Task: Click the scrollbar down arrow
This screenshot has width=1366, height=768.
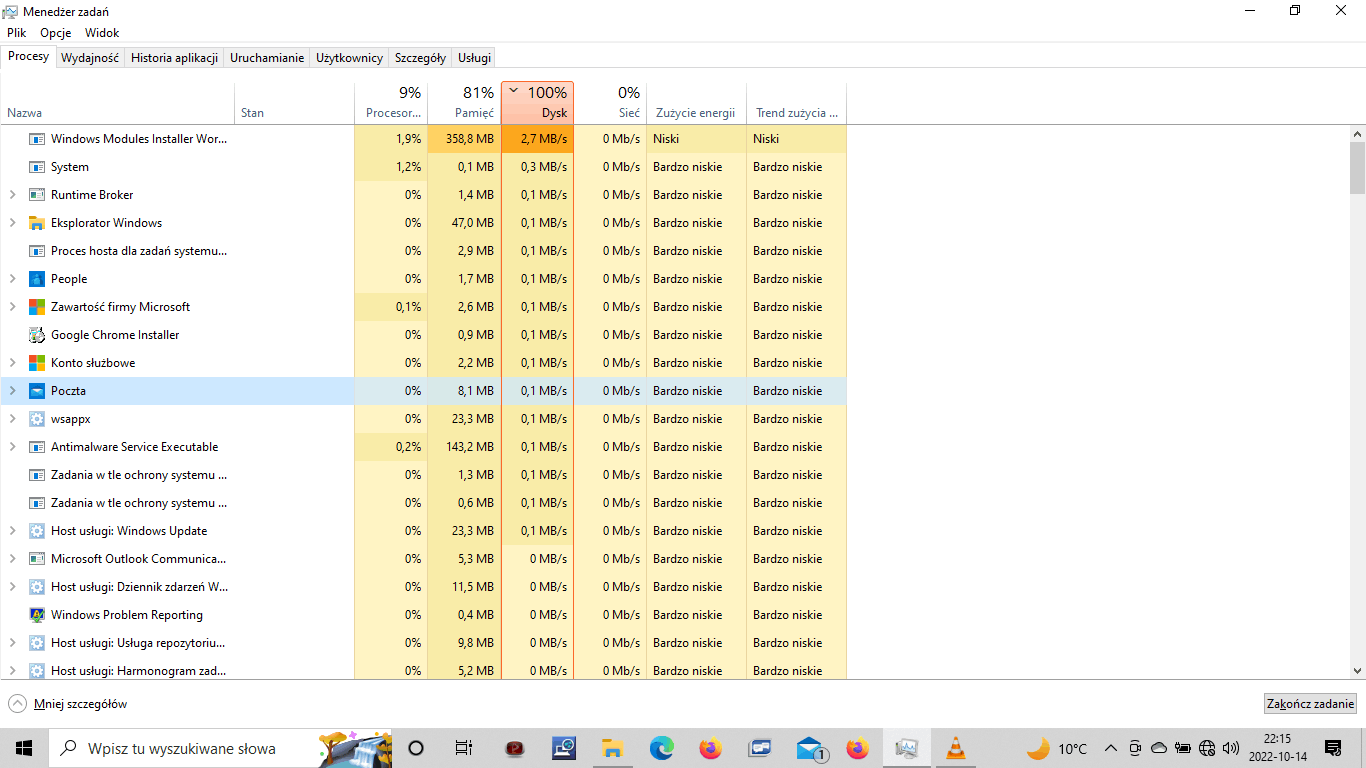Action: click(x=1357, y=671)
